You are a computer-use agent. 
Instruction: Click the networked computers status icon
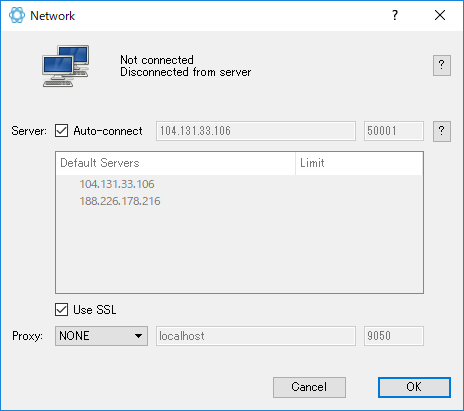pyautogui.click(x=66, y=66)
